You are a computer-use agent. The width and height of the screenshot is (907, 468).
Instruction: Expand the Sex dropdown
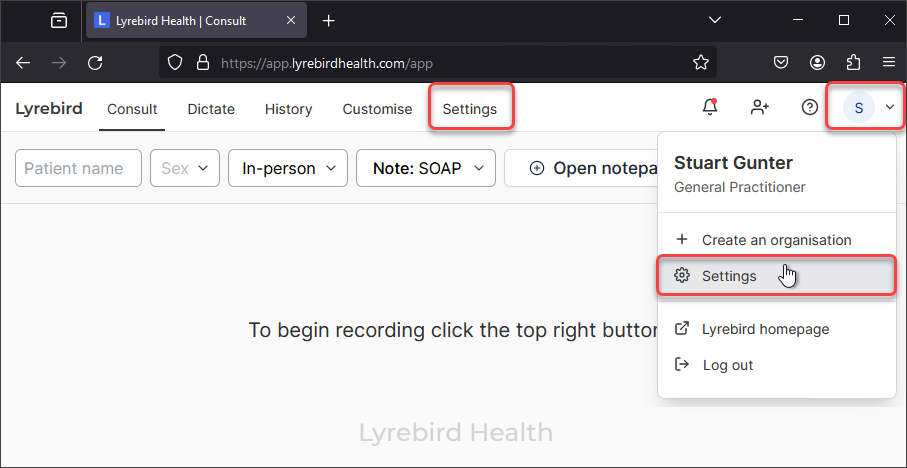click(x=185, y=168)
